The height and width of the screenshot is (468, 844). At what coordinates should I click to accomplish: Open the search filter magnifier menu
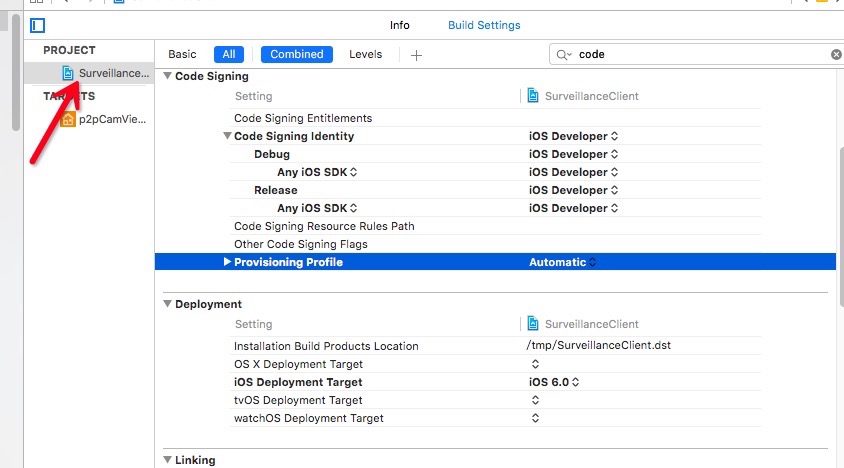(x=564, y=54)
